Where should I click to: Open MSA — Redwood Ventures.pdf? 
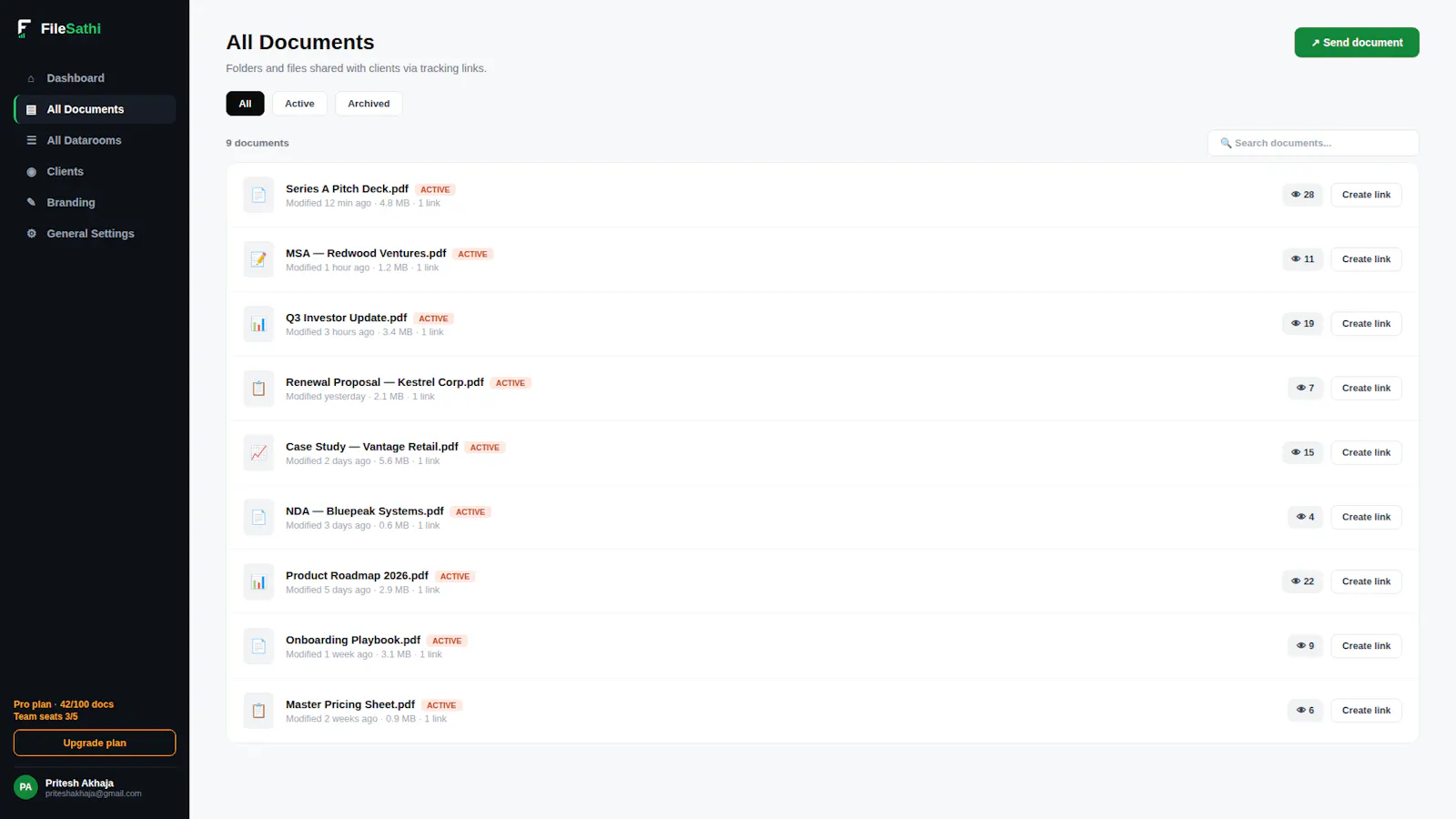click(x=366, y=254)
